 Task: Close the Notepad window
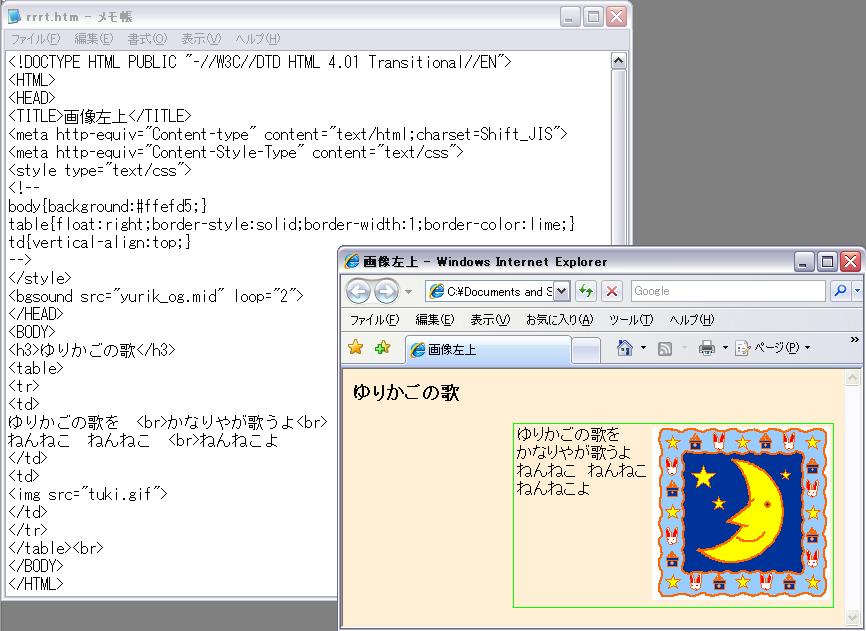point(616,17)
